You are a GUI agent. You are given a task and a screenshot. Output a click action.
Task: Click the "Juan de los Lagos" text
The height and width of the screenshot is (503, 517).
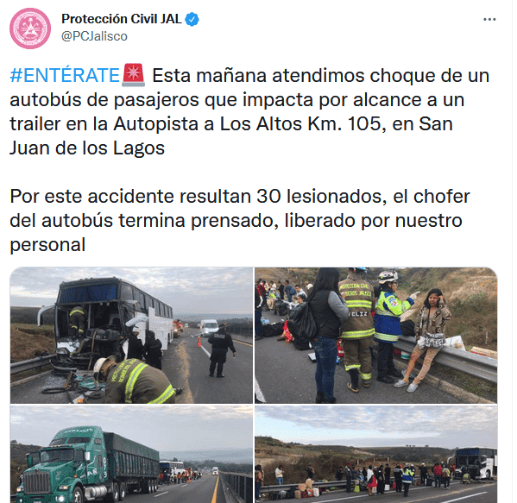[x=87, y=148]
